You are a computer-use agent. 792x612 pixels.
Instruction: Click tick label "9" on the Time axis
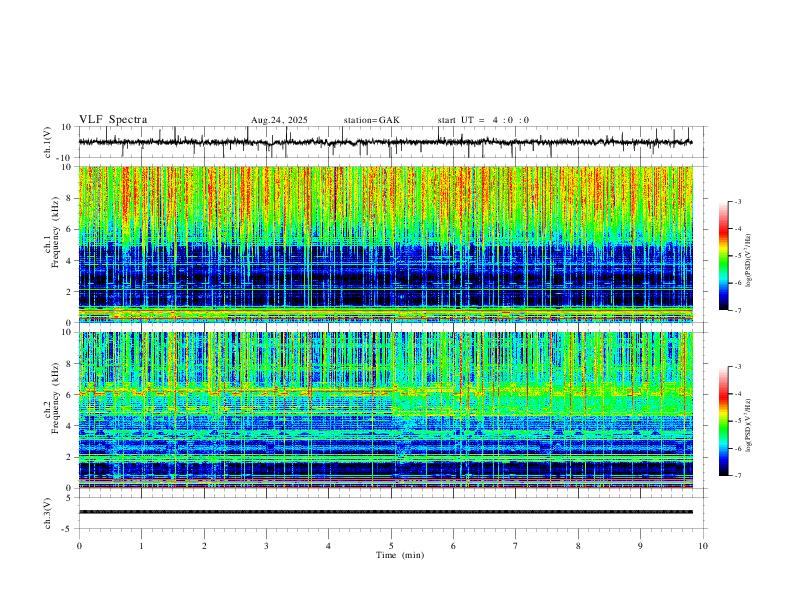pos(640,546)
